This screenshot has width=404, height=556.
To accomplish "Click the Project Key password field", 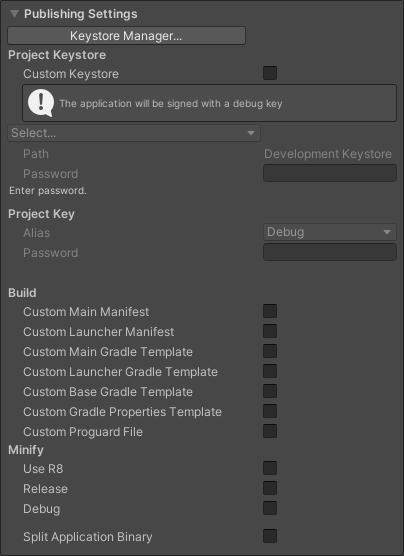I will click(x=330, y=252).
